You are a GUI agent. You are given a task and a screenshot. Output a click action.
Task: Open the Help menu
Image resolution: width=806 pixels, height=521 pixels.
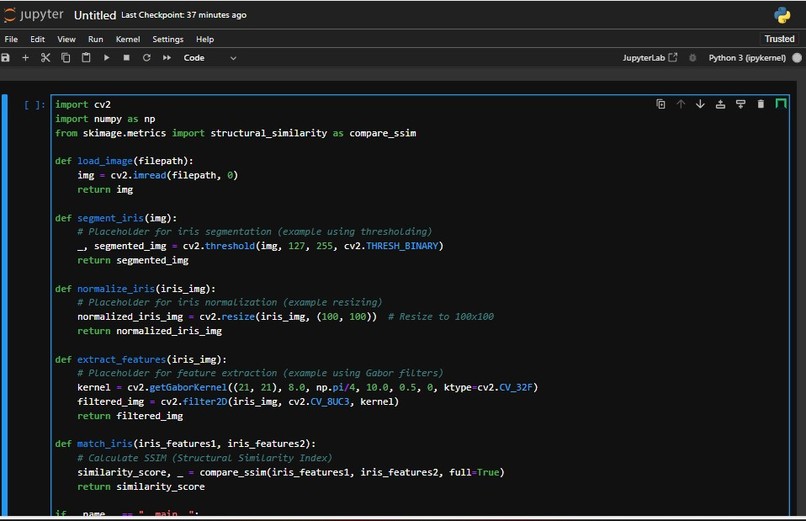click(x=205, y=40)
